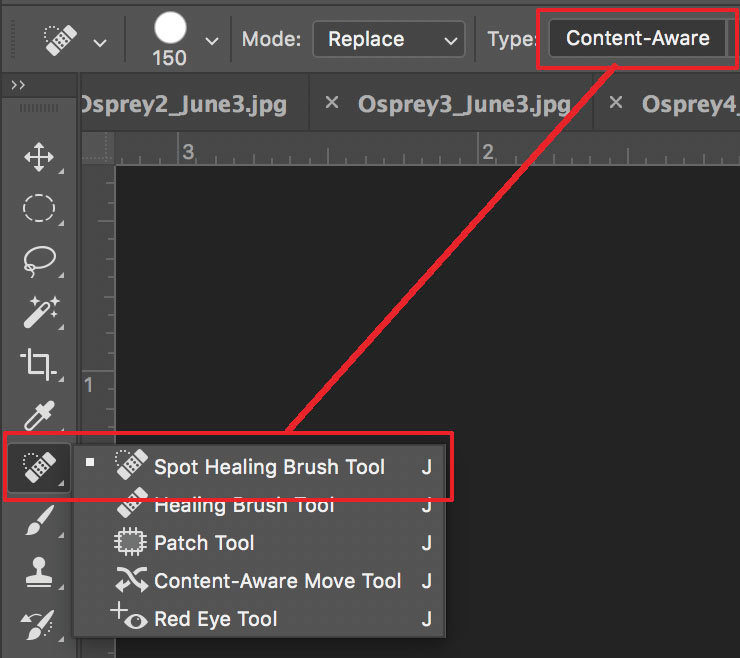Click the white brush preview circle
This screenshot has width=740, height=658.
(x=170, y=27)
